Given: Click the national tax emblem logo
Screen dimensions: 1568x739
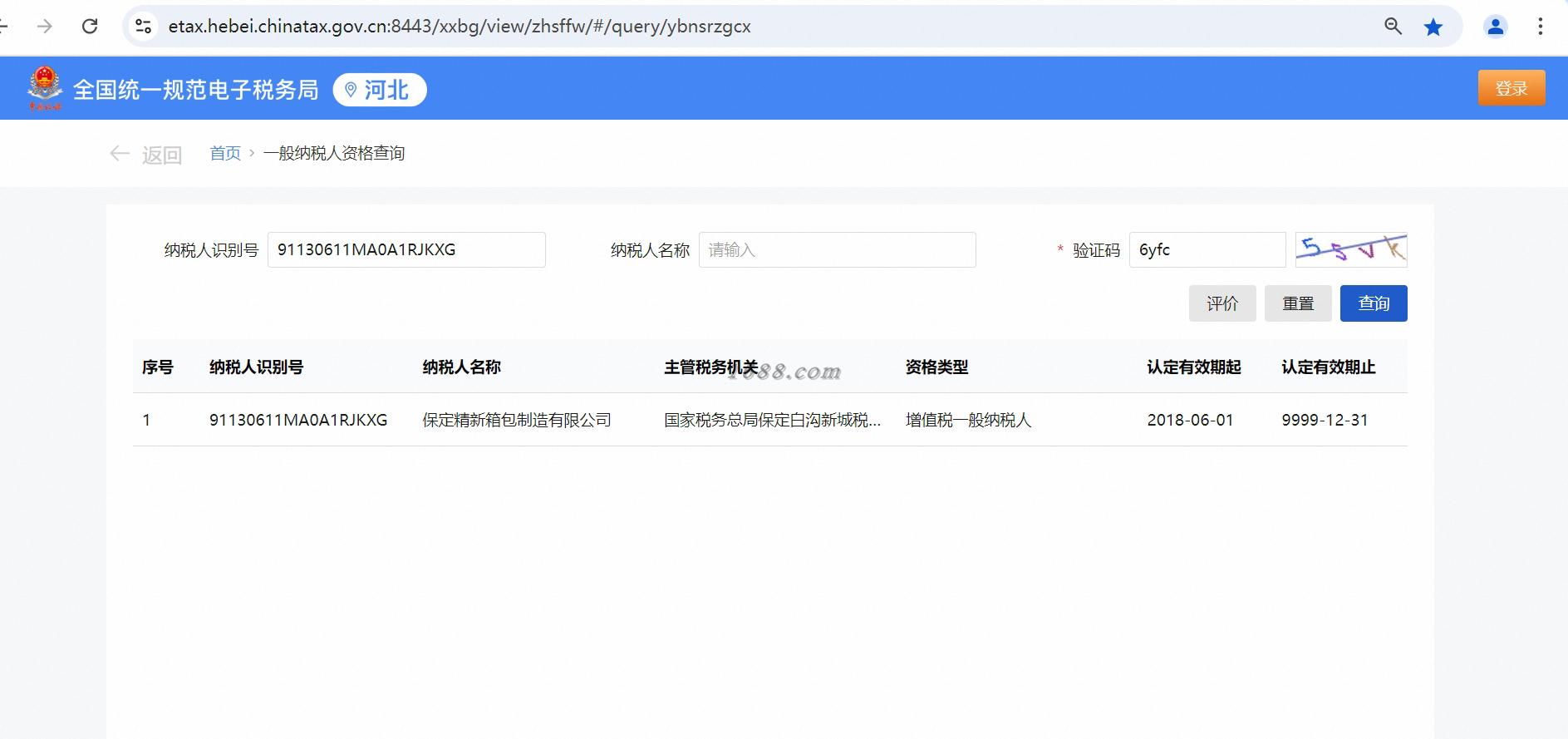Looking at the screenshot, I should 45,87.
